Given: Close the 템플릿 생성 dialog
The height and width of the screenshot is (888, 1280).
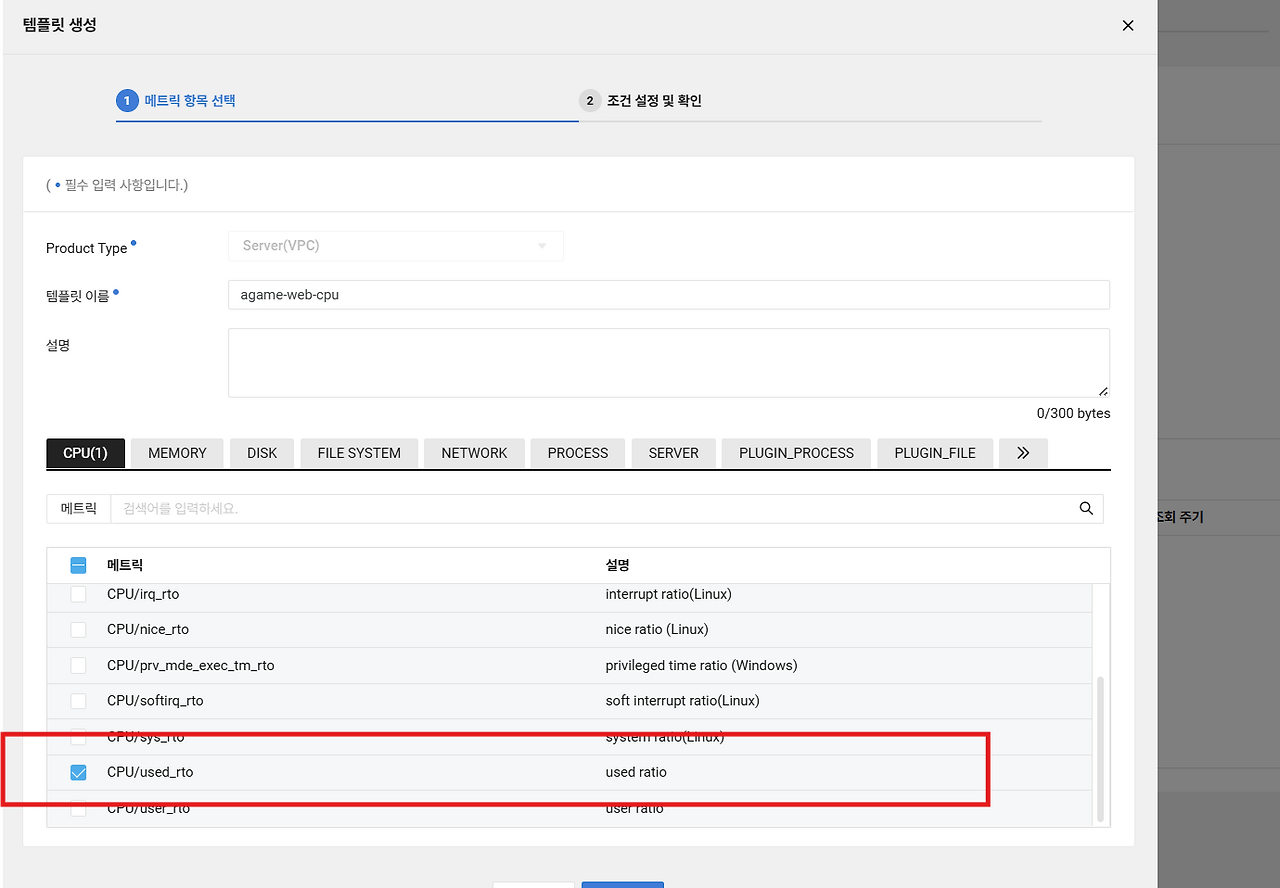Looking at the screenshot, I should point(1128,26).
